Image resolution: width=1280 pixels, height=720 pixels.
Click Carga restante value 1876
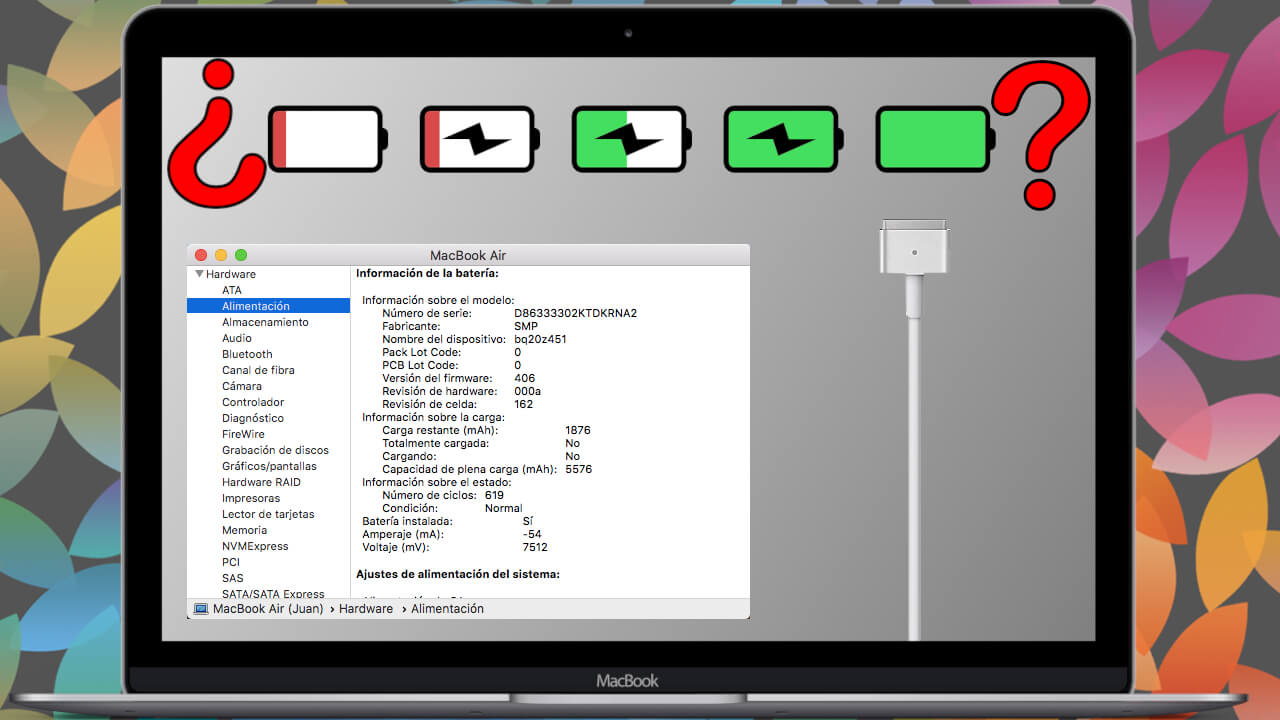tap(578, 430)
